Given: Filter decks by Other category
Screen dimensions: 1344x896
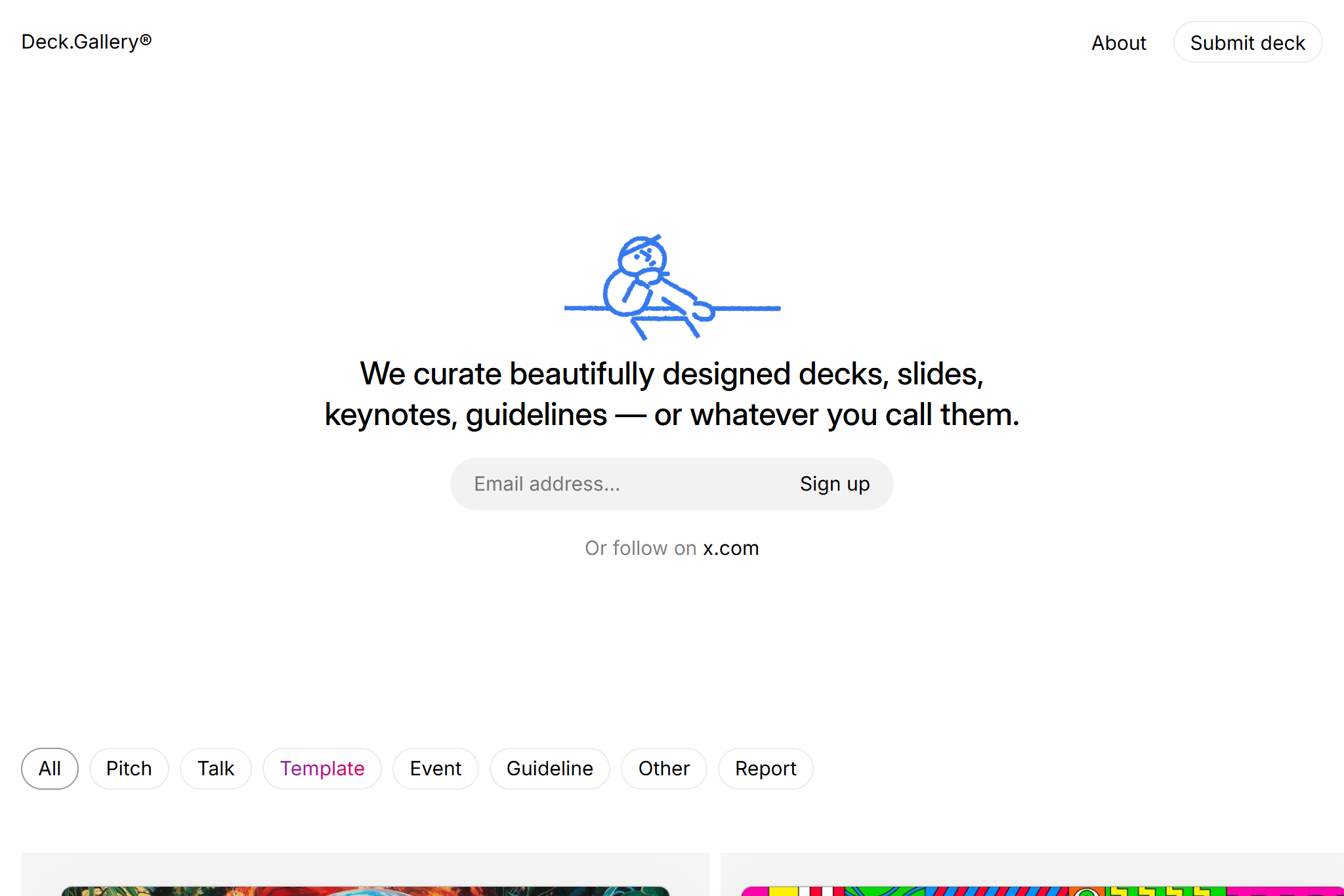Looking at the screenshot, I should coord(663,768).
